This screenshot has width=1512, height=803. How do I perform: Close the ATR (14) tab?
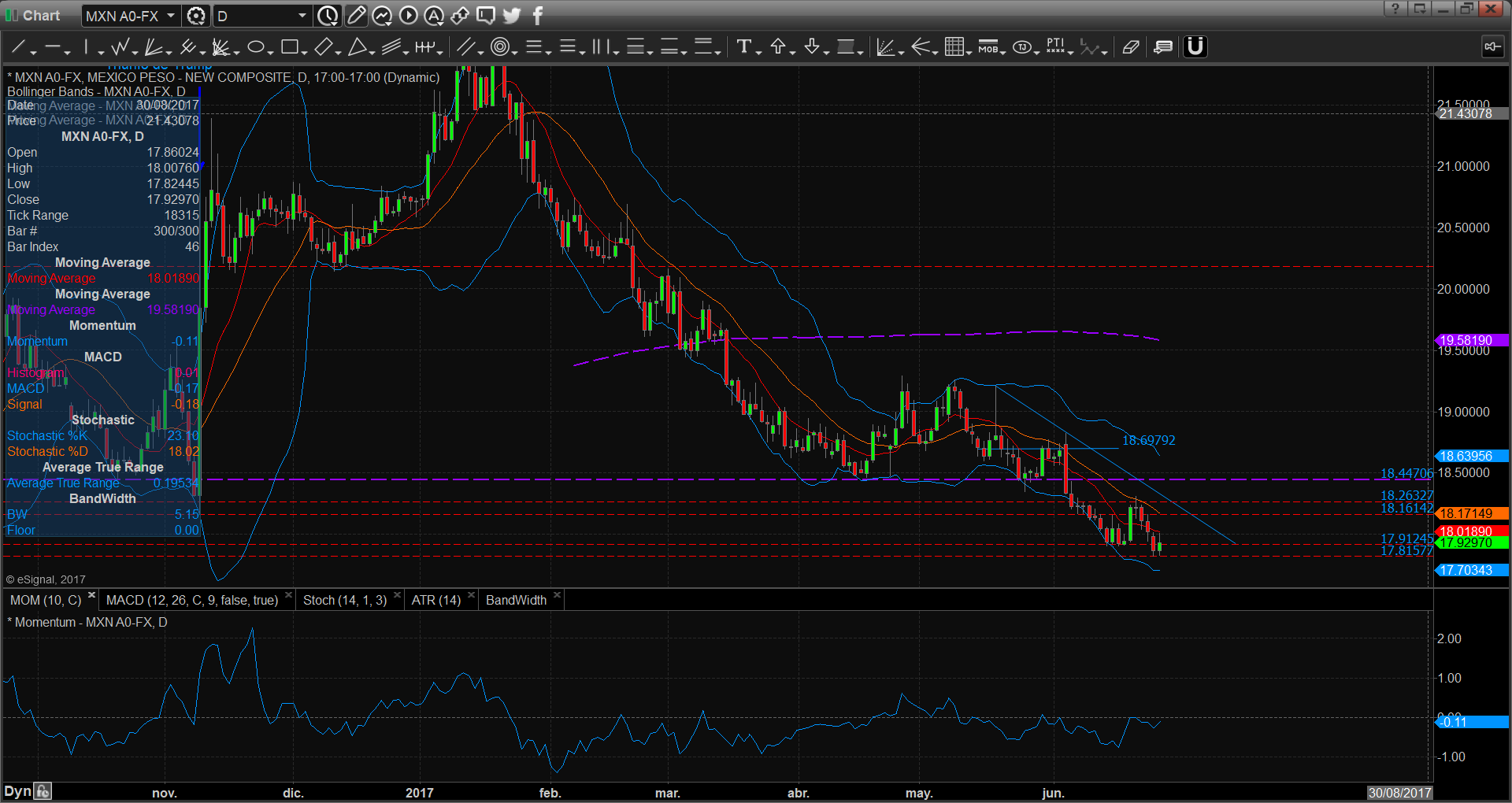(x=471, y=595)
